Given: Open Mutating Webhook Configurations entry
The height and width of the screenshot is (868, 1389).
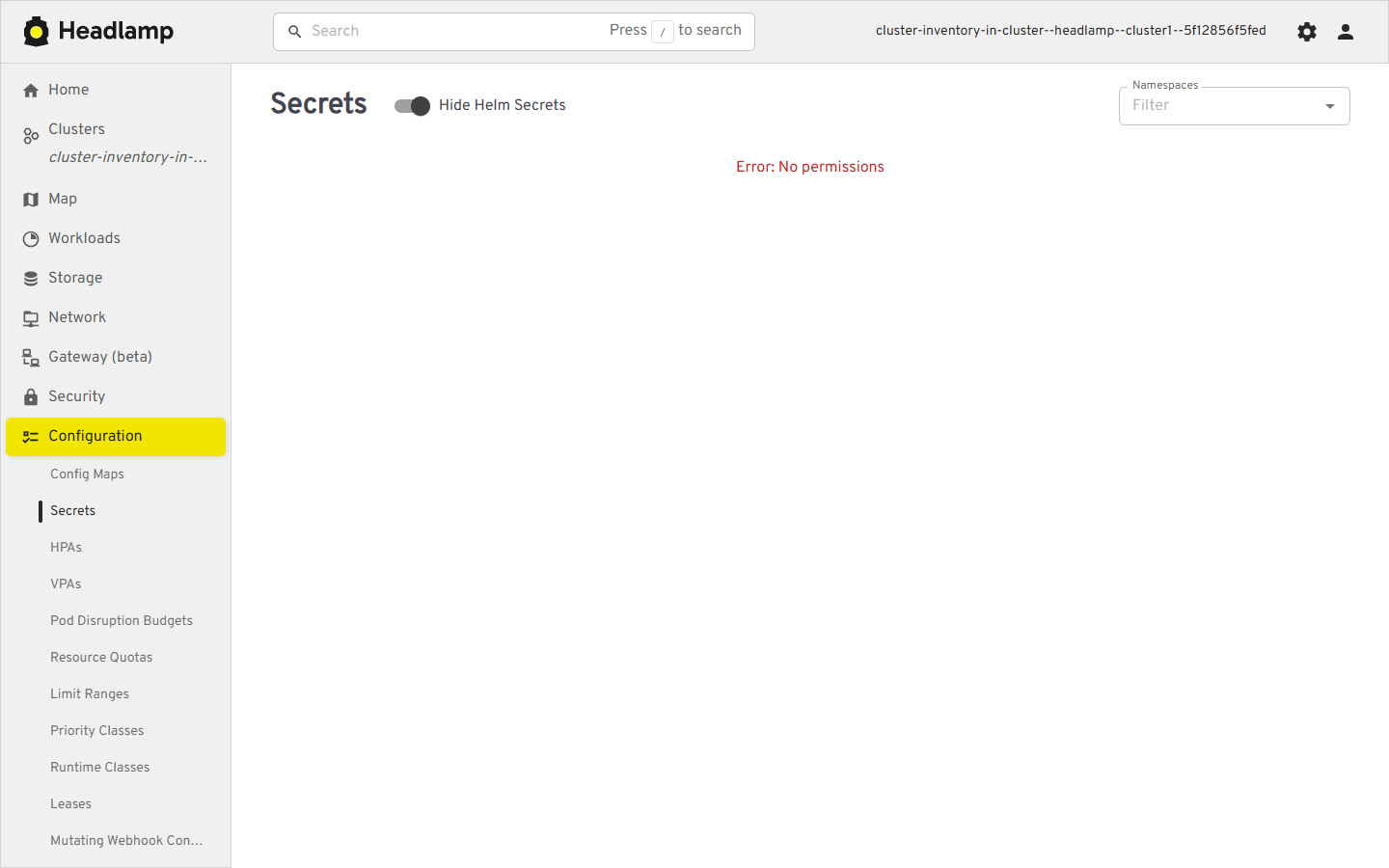Looking at the screenshot, I should [x=126, y=840].
